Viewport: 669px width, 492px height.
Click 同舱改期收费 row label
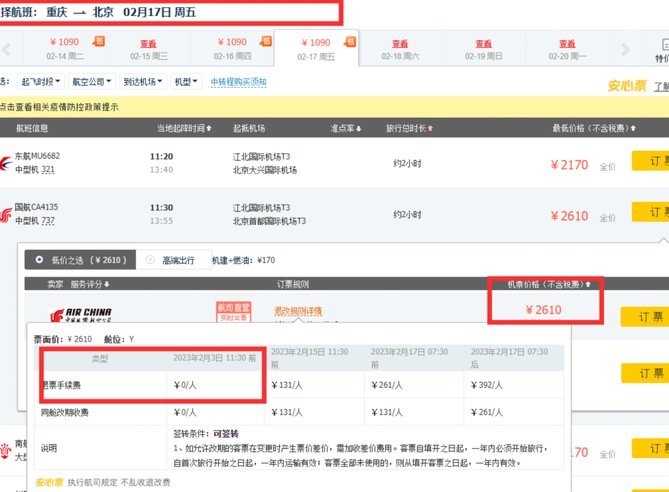point(64,412)
